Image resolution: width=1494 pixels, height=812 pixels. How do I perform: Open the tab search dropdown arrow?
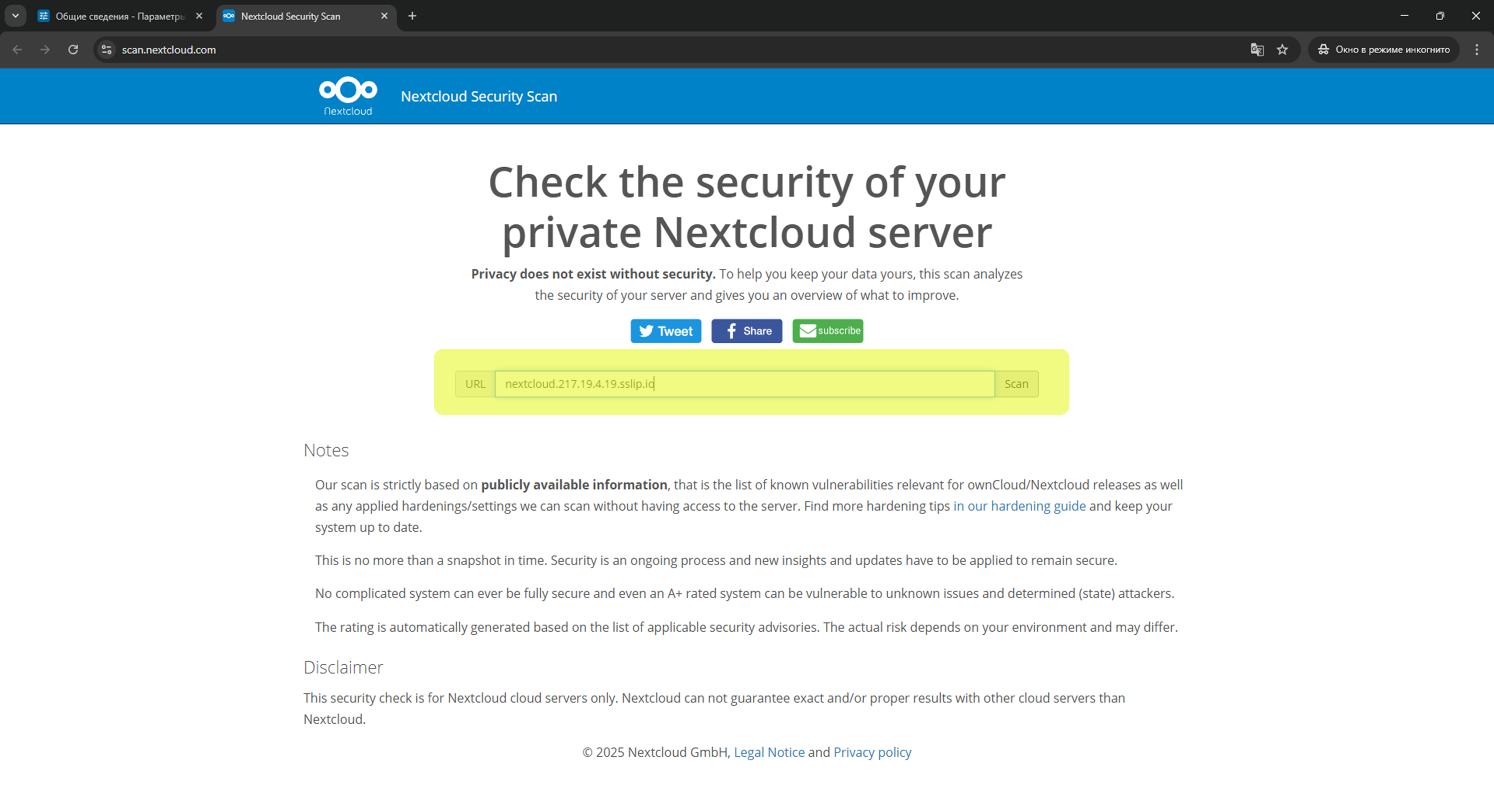coord(16,16)
